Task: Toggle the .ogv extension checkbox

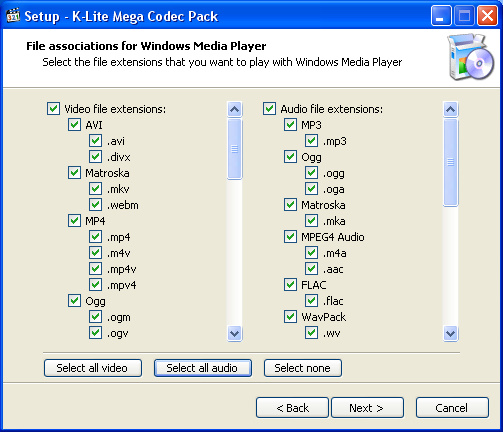Action: [x=95, y=333]
